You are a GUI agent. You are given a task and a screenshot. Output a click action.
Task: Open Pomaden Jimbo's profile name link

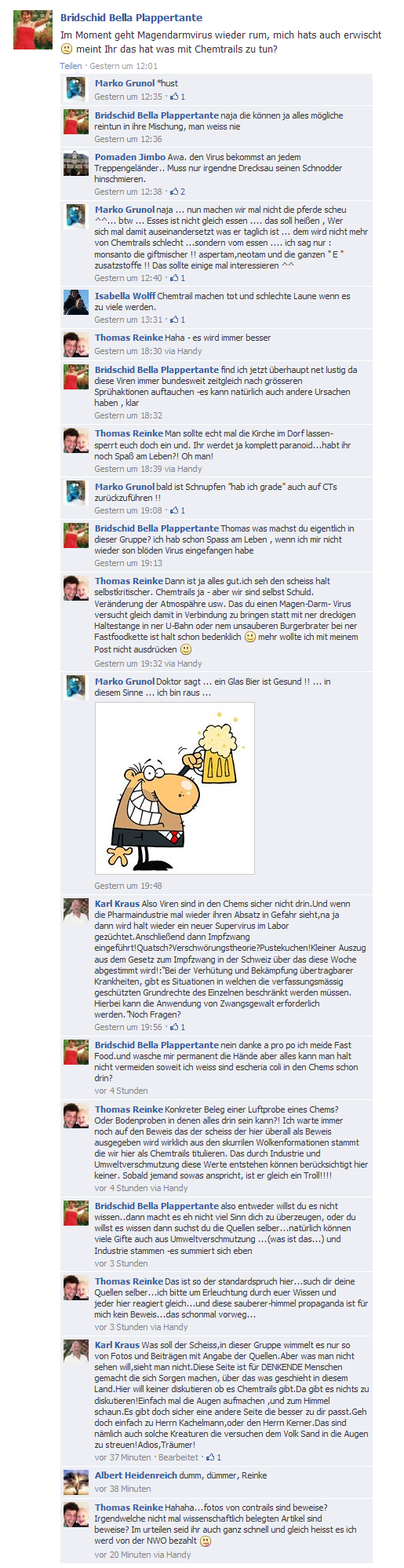click(x=130, y=157)
